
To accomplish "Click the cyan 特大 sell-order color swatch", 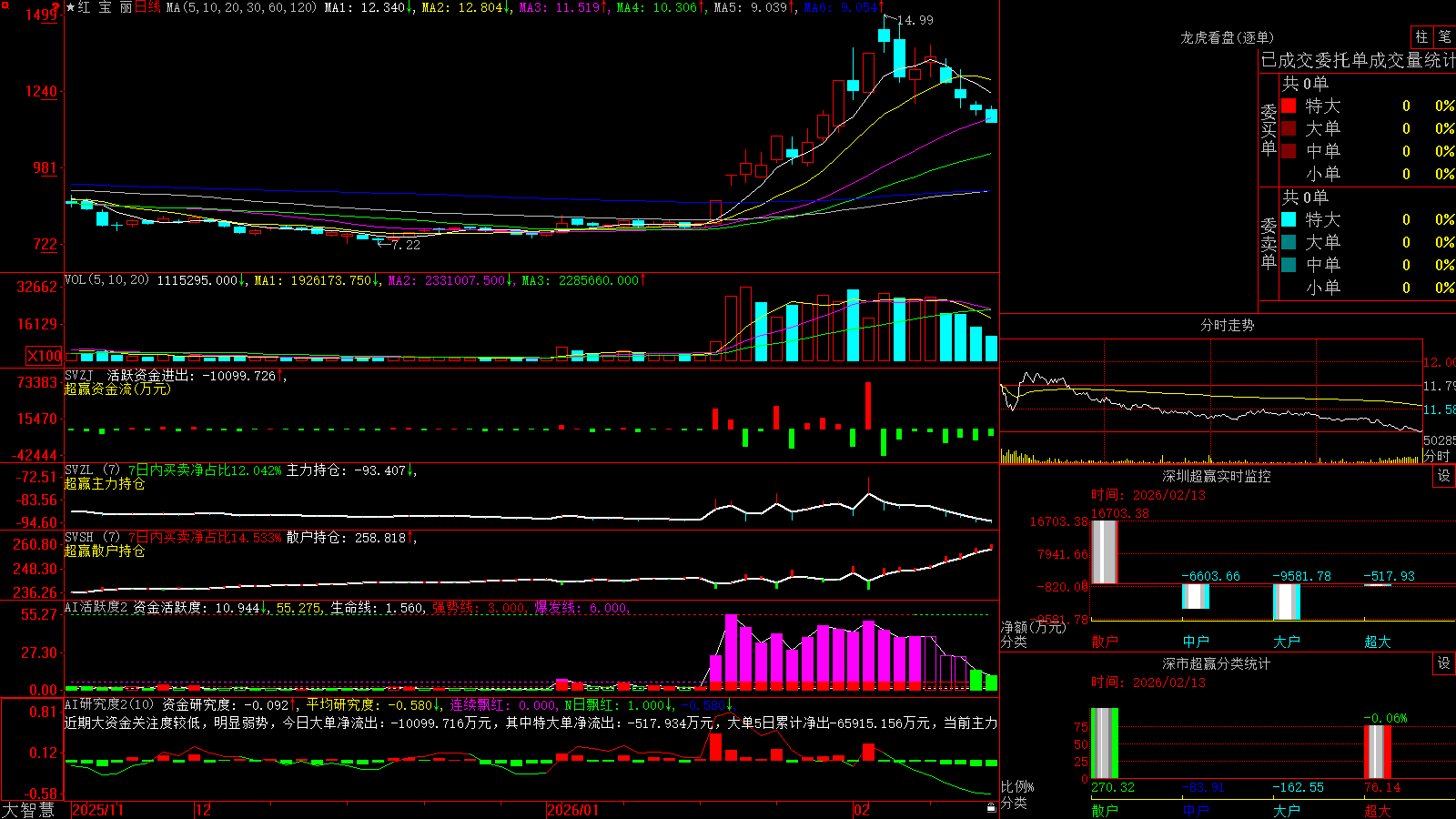I will click(1289, 219).
